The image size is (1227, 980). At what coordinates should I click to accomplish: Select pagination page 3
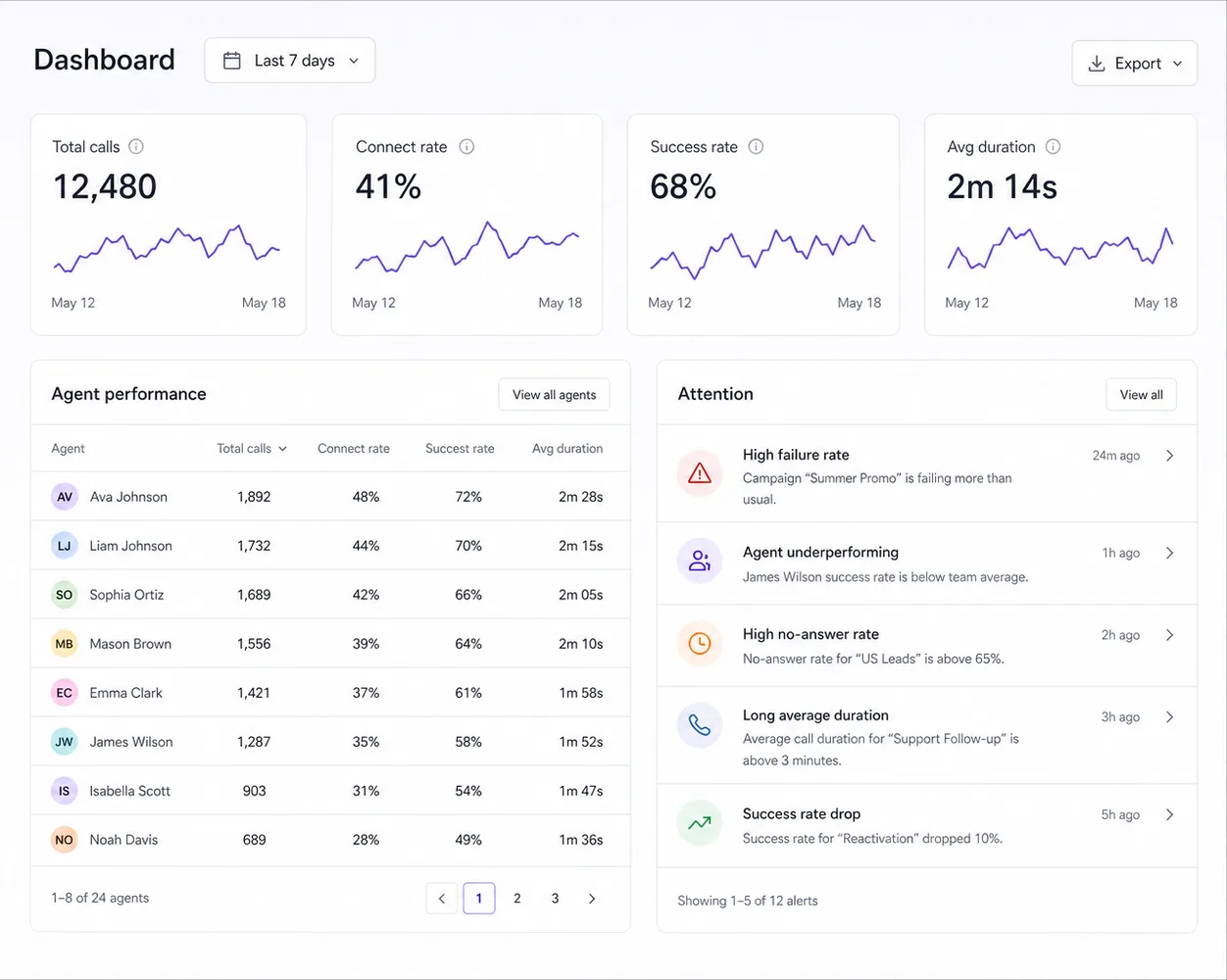pyautogui.click(x=555, y=899)
